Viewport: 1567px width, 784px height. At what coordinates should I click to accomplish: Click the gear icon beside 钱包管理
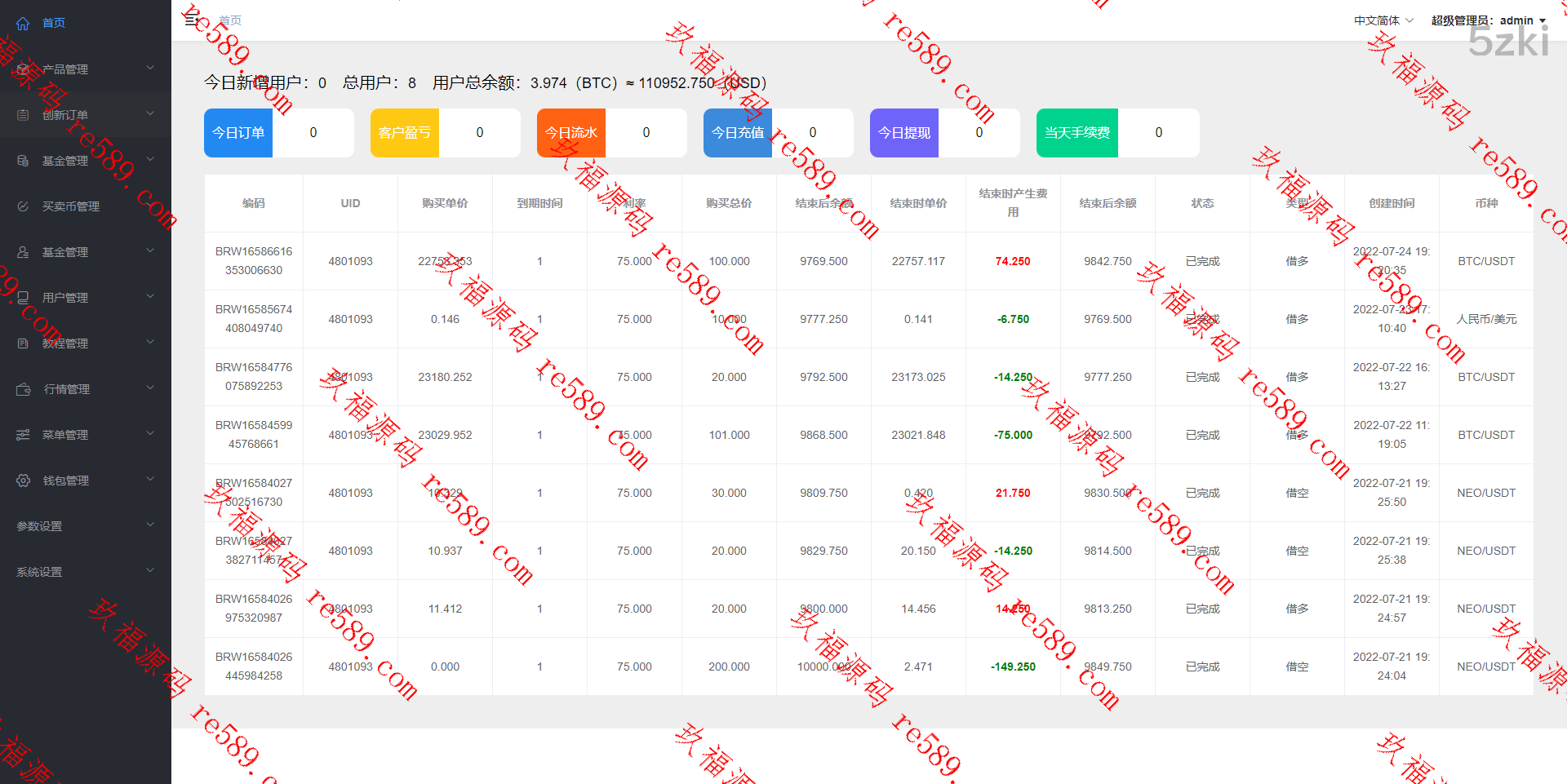coord(23,481)
